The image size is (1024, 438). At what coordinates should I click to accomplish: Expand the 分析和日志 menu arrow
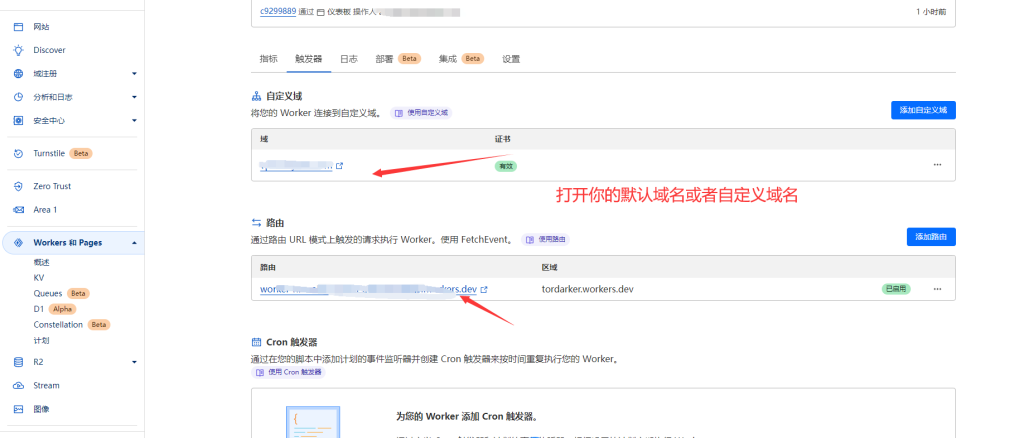(134, 97)
